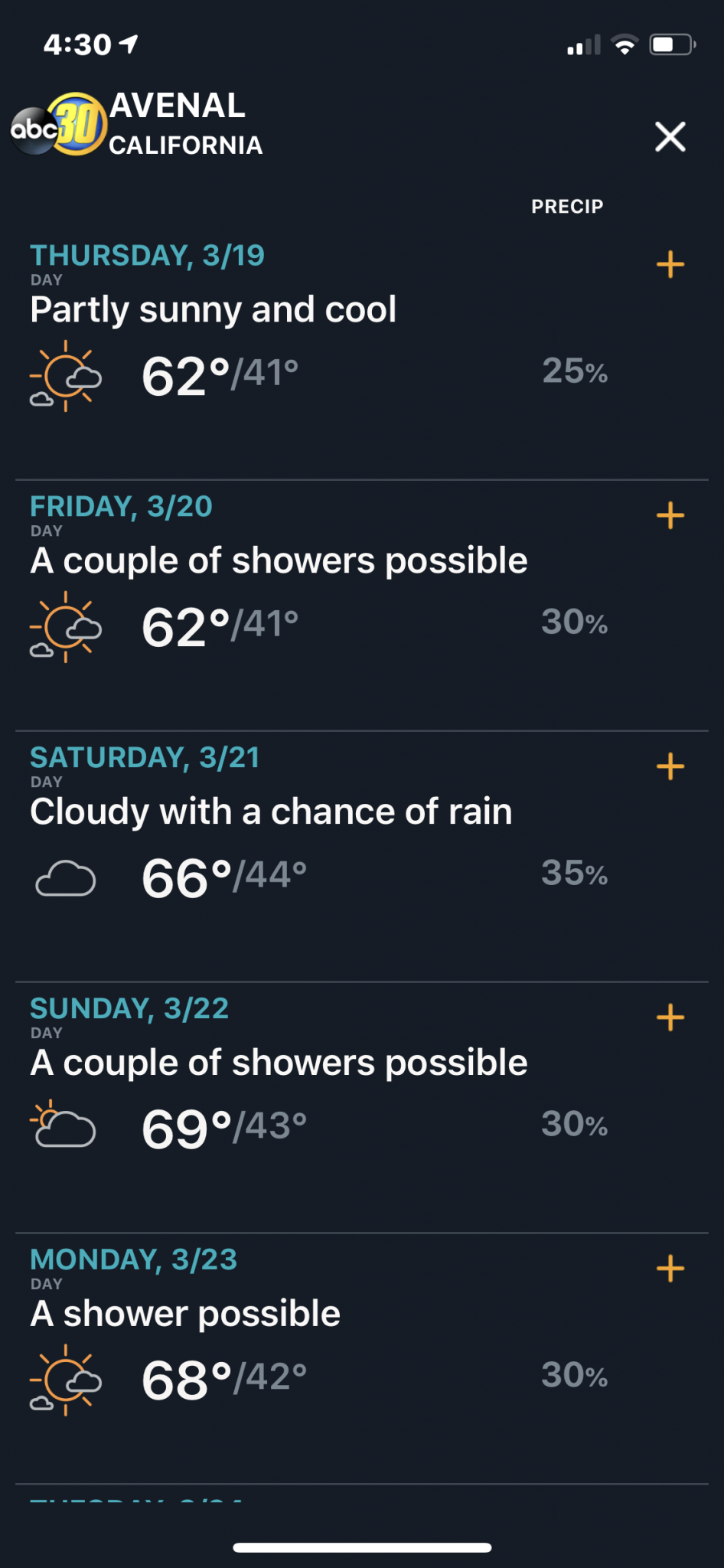Expand Thursday 3/19 forecast details
Viewport: 724px width, 1568px height.
pyautogui.click(x=670, y=265)
